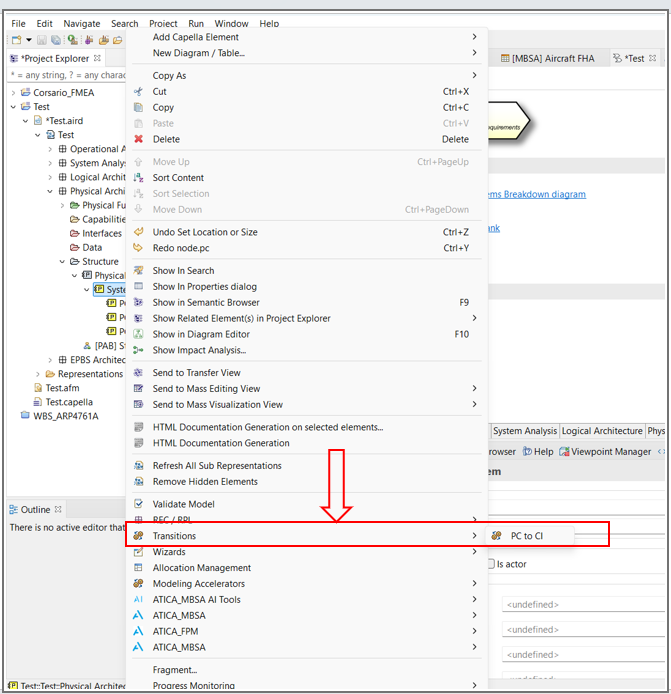Click the Project Explorer filter text field
The height and width of the screenshot is (694, 671).
(67, 75)
